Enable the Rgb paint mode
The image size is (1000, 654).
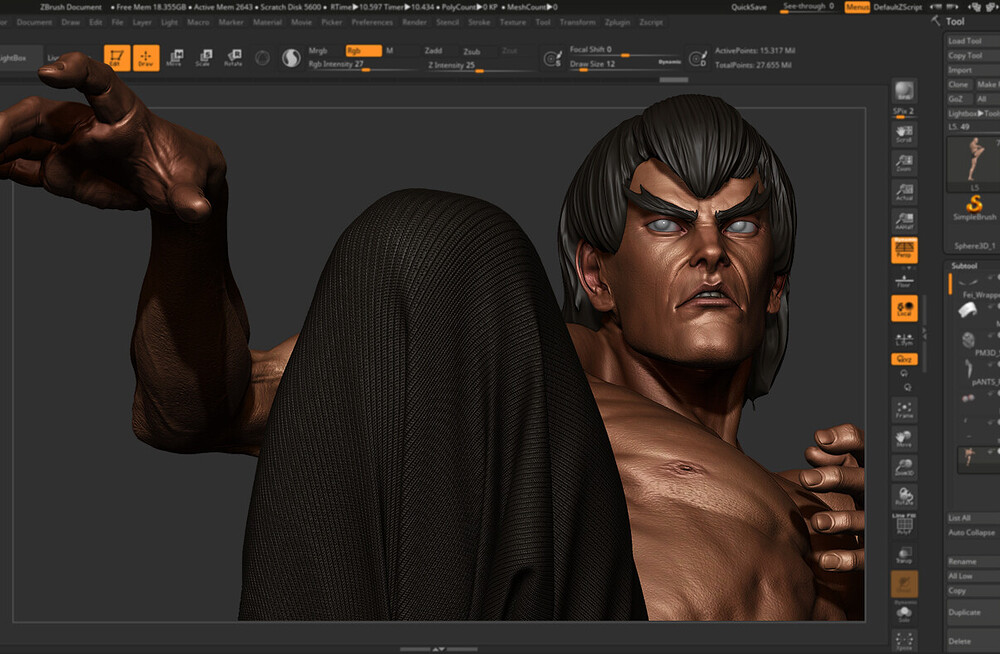(x=364, y=50)
